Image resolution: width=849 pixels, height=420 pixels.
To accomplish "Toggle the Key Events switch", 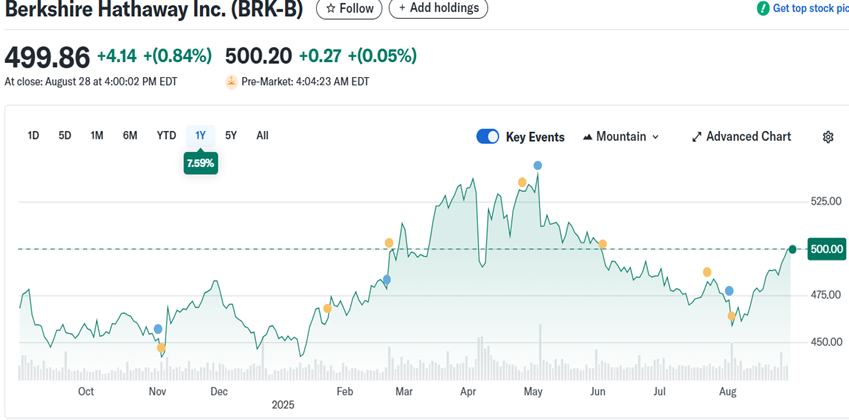I will [488, 137].
